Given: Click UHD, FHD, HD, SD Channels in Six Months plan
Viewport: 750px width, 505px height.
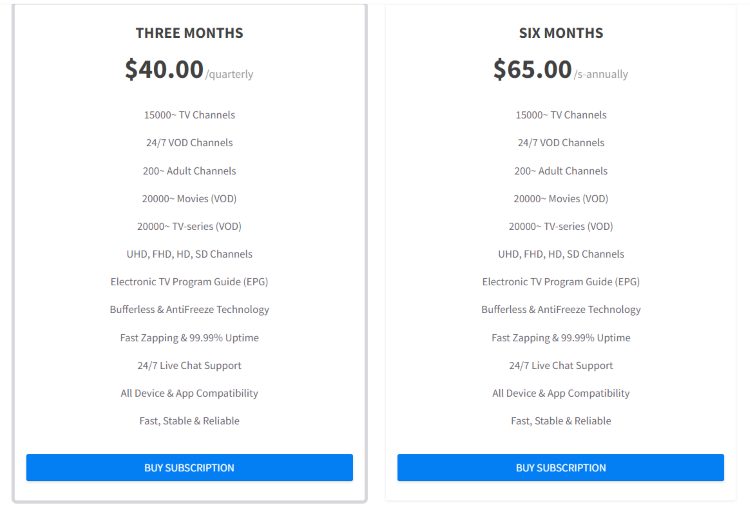Looking at the screenshot, I should click(561, 254).
